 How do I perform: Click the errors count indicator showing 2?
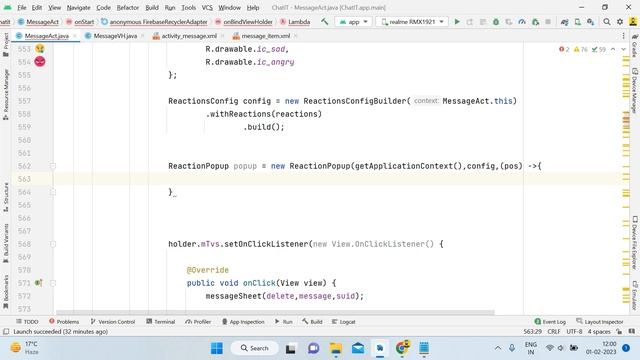pos(564,49)
